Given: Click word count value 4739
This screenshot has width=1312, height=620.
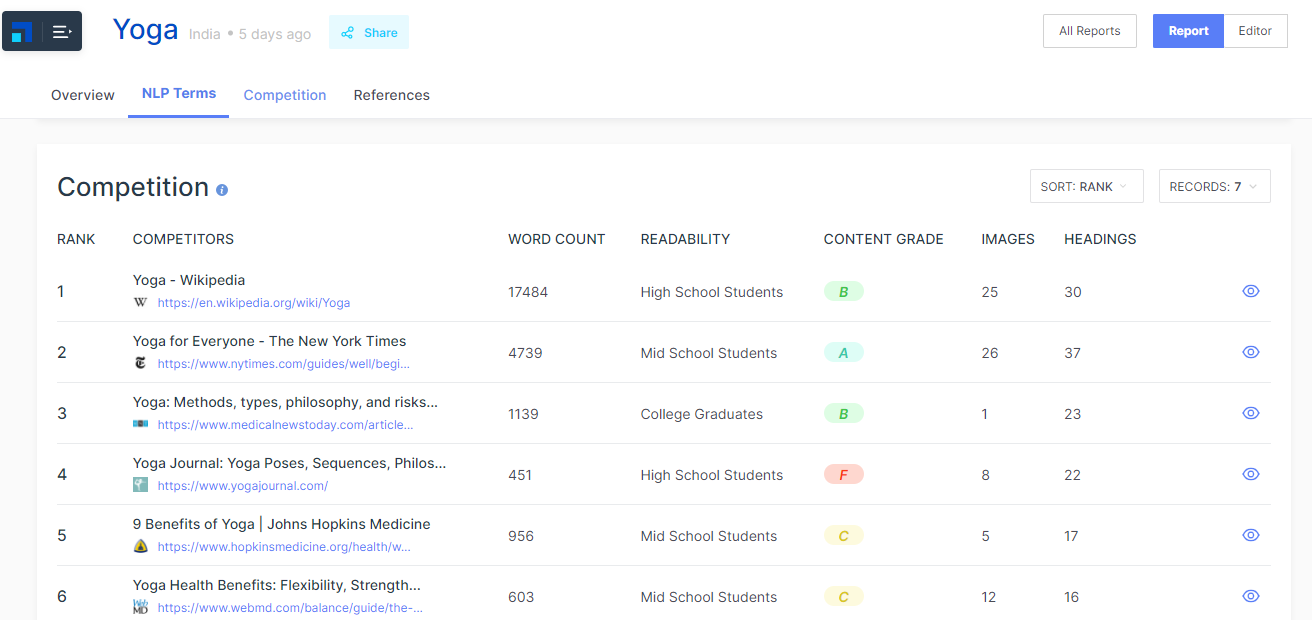Looking at the screenshot, I should point(525,353).
